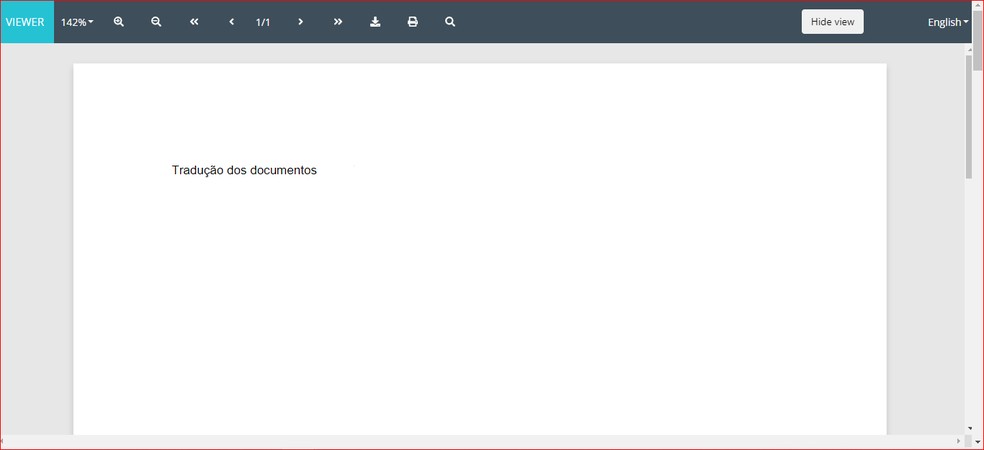Go to the previous page

coord(232,22)
